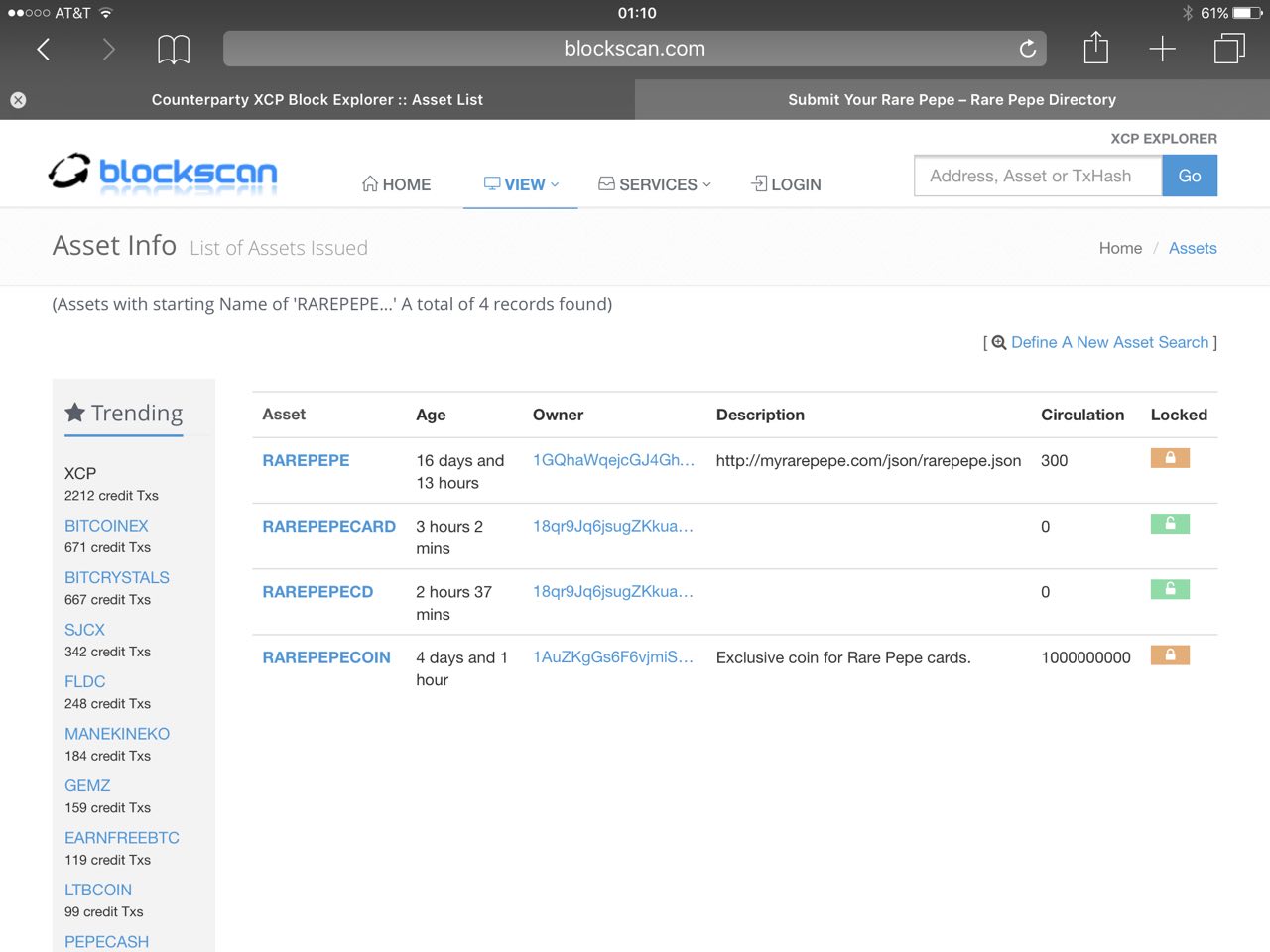
Task: Click the Description column header
Action: (760, 415)
